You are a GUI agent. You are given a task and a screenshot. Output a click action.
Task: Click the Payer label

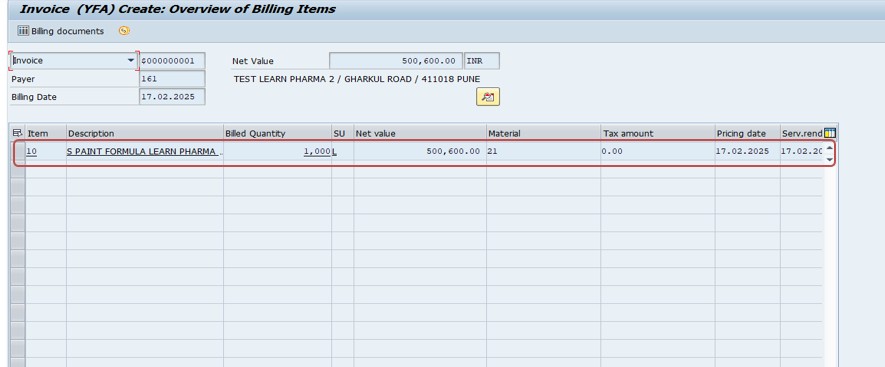23,79
